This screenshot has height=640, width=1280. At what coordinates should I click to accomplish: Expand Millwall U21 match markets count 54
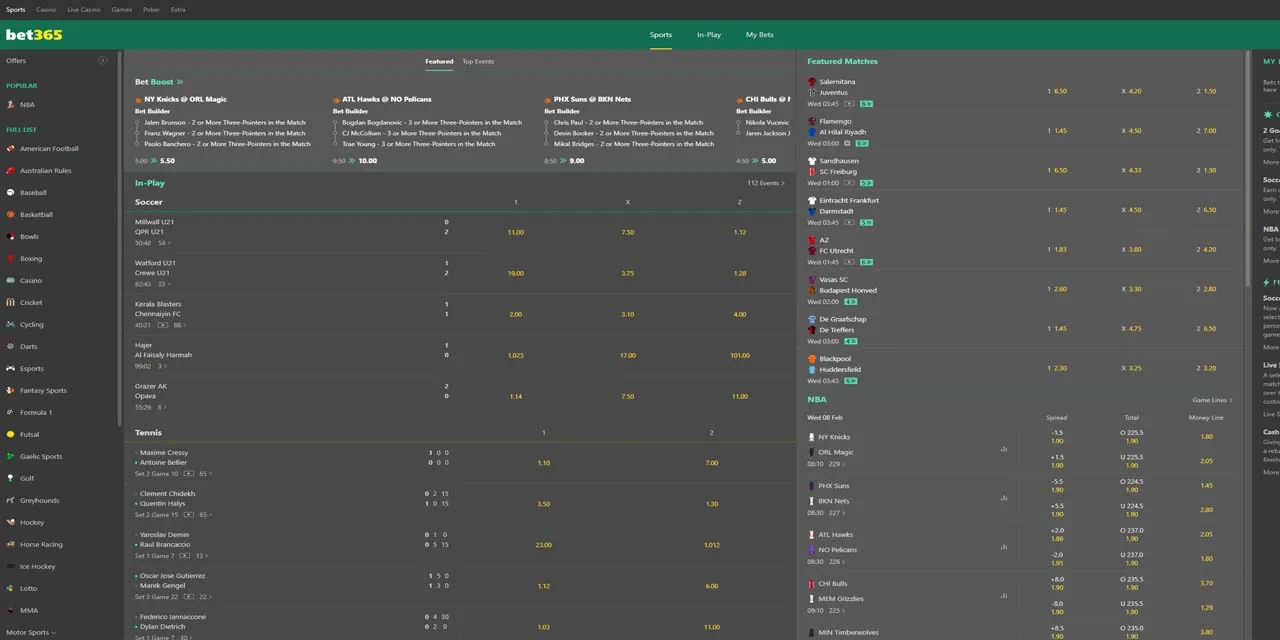(164, 243)
